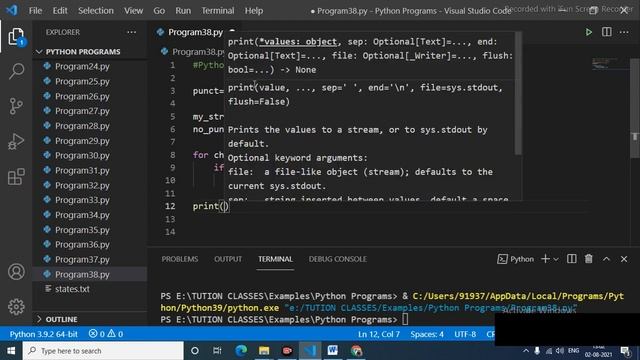This screenshot has height=360, width=640.
Task: Switch to the DEBUG CONSOLE tab
Action: tap(338, 259)
